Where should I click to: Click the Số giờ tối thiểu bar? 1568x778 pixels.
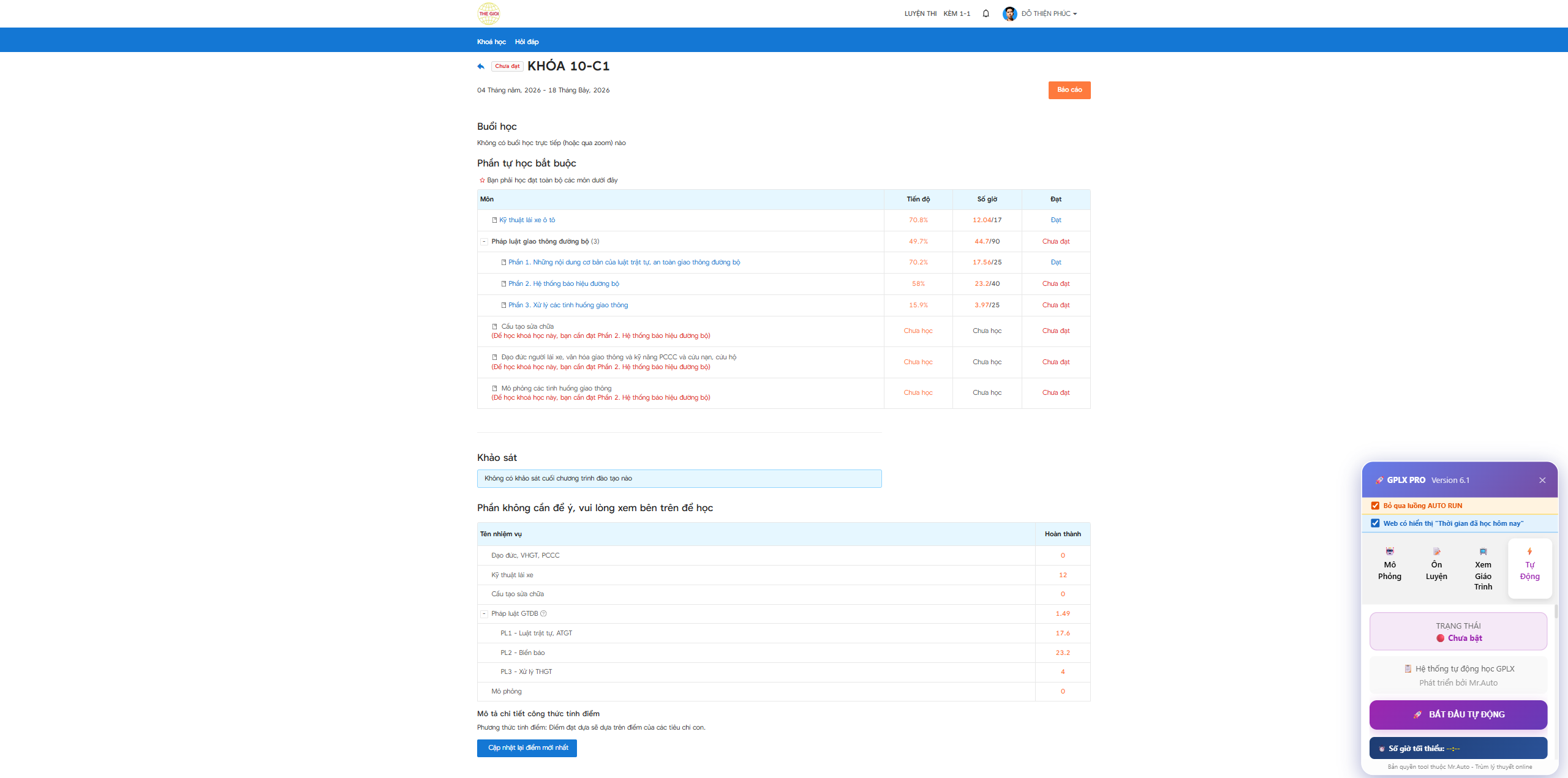pyautogui.click(x=1458, y=749)
